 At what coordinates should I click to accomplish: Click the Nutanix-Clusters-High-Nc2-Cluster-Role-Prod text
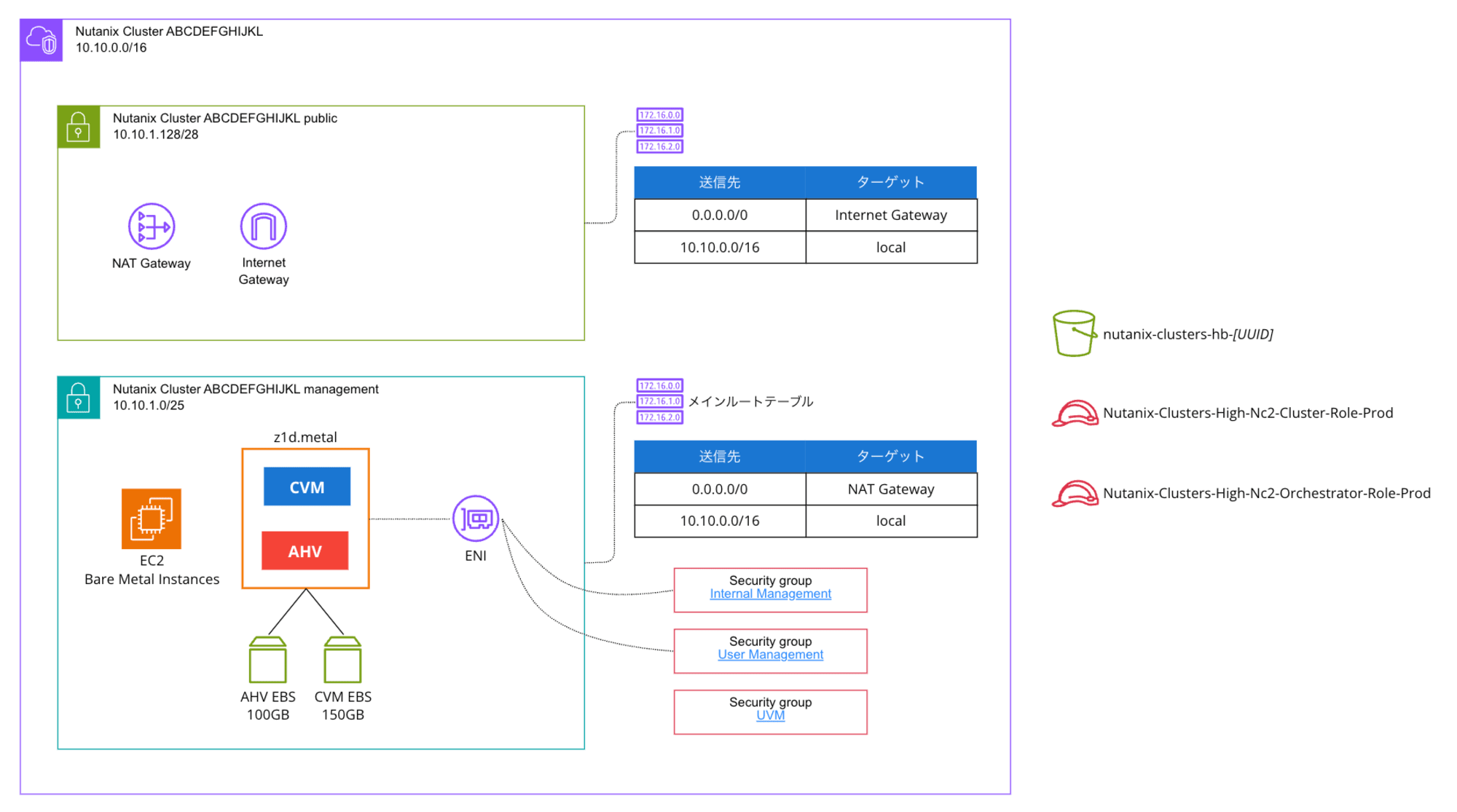click(x=1248, y=413)
